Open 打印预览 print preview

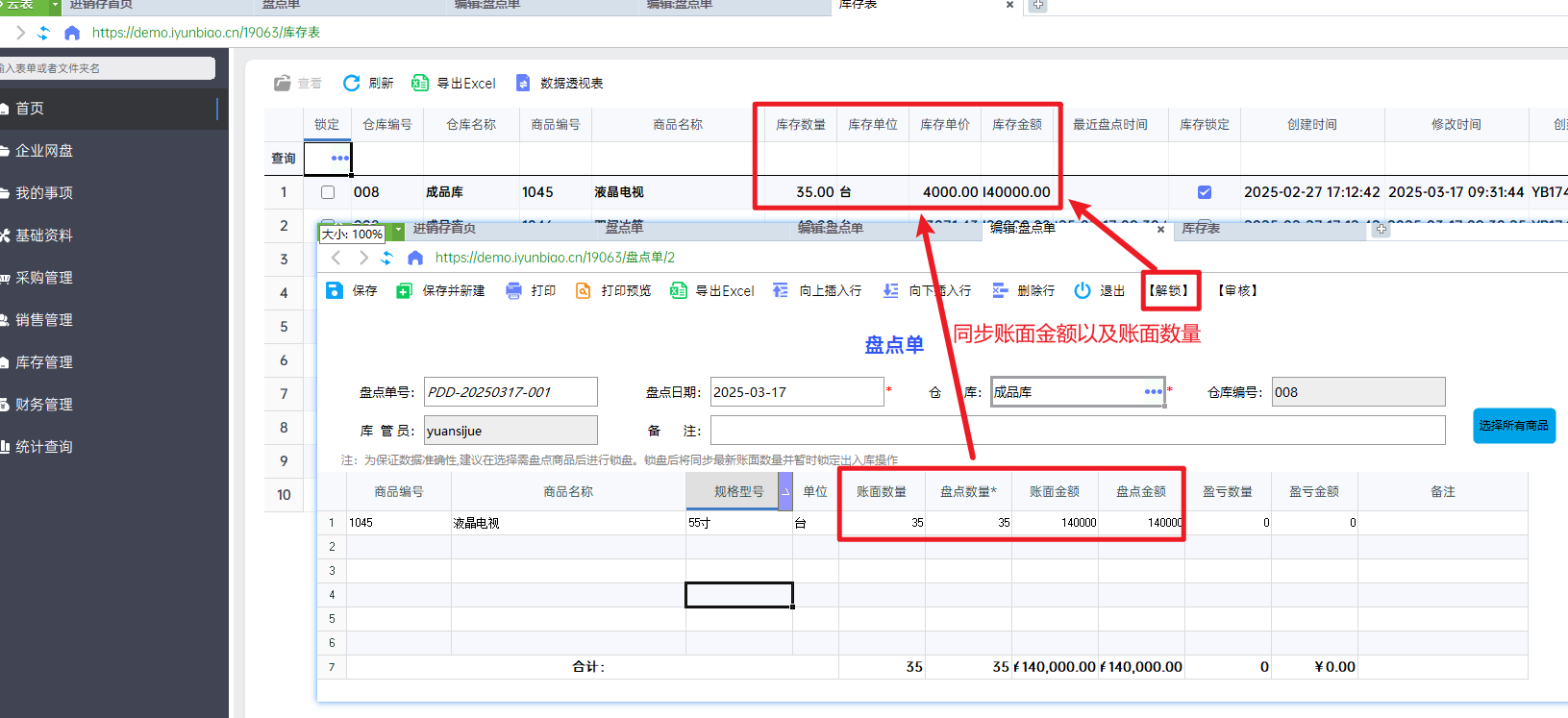[613, 290]
